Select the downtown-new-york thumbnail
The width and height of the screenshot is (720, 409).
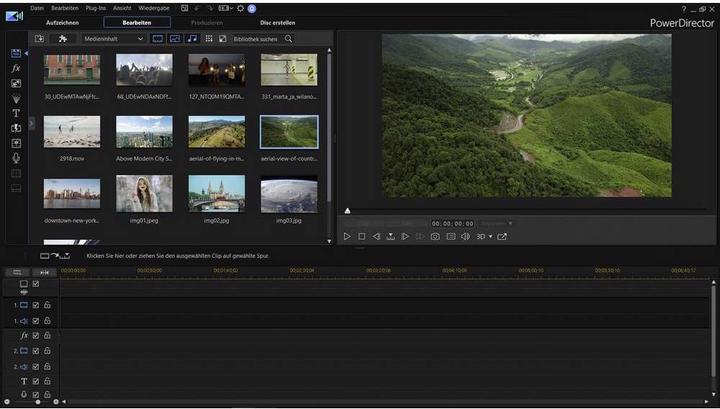click(x=72, y=194)
